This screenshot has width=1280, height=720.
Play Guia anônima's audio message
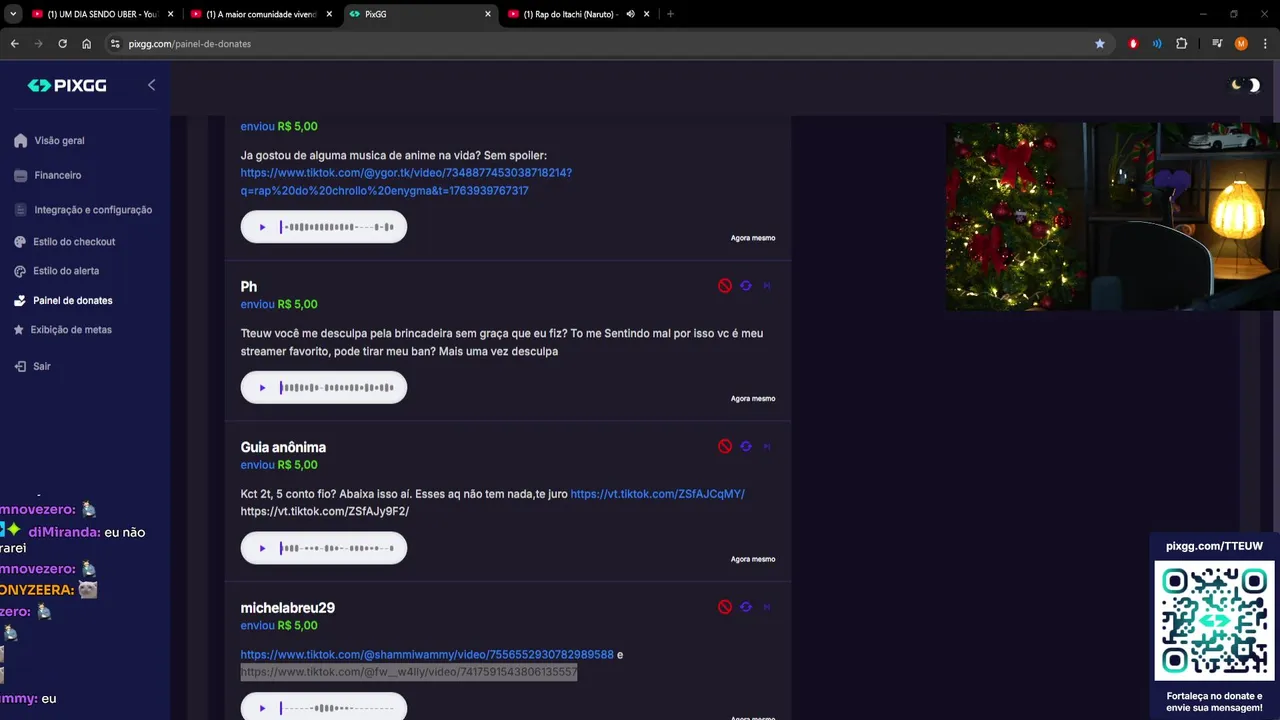click(262, 548)
